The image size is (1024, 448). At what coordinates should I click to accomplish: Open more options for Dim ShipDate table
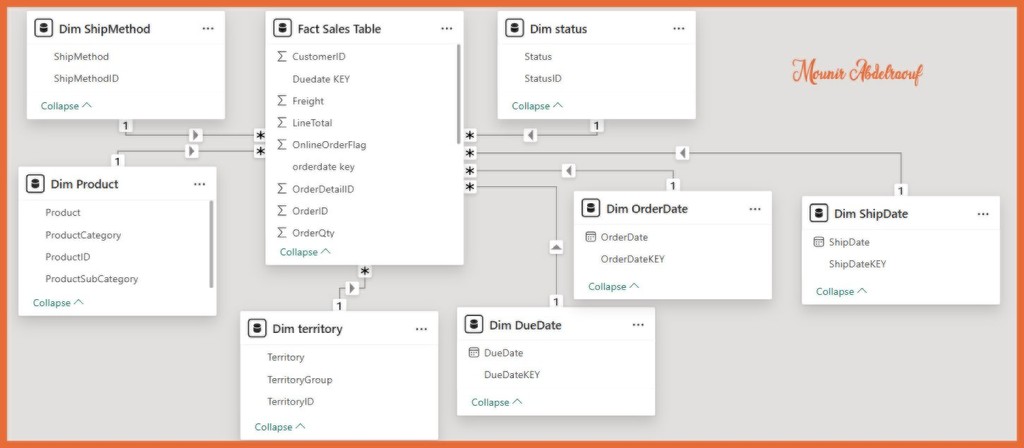pyautogui.click(x=983, y=213)
